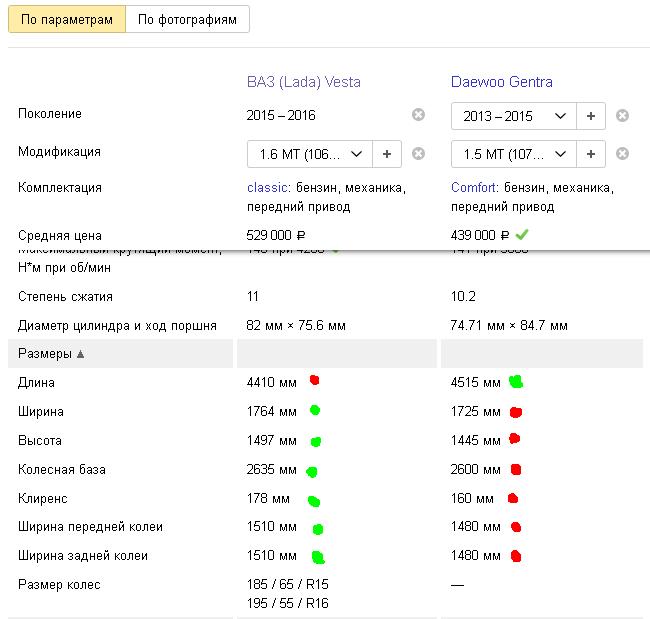This screenshot has width=650, height=619.
Task: Open the ВАЗ (Lada) Vesta link
Action: [303, 82]
